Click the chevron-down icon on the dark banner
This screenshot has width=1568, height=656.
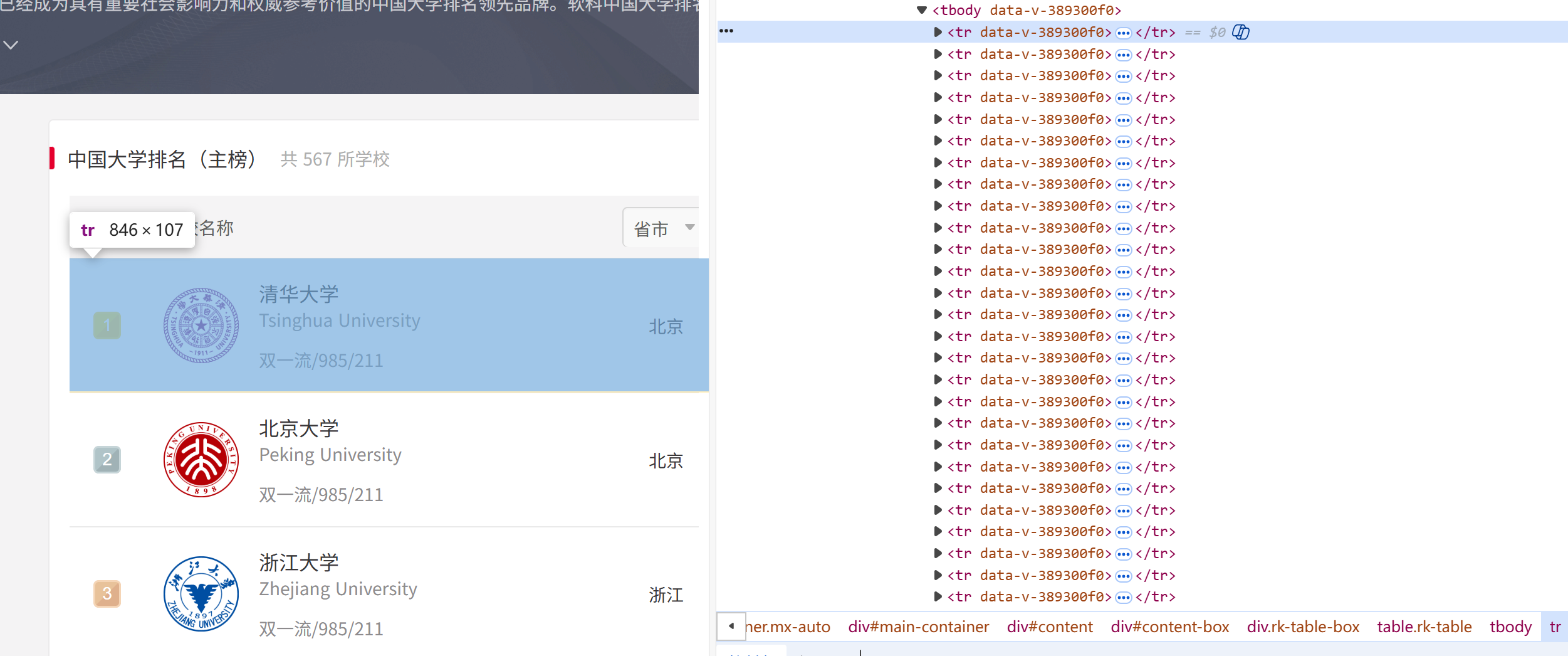(x=11, y=45)
